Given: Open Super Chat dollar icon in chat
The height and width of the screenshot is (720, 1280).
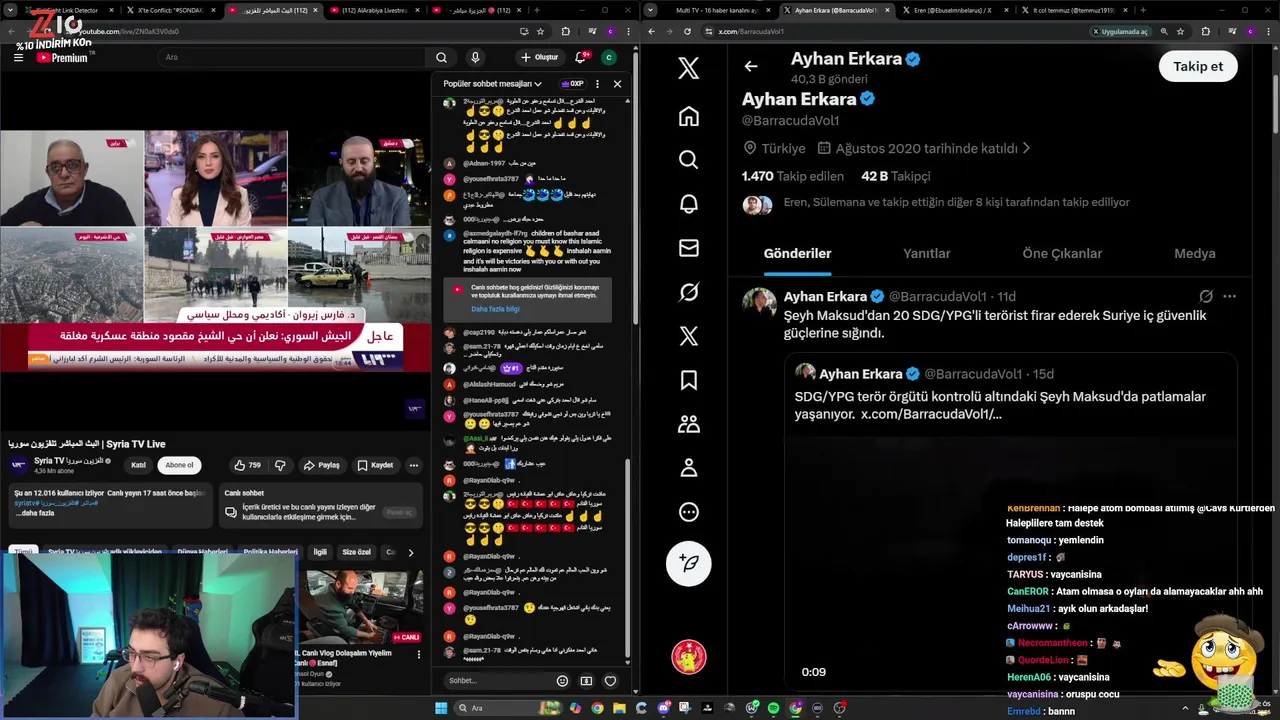Looking at the screenshot, I should coord(586,681).
